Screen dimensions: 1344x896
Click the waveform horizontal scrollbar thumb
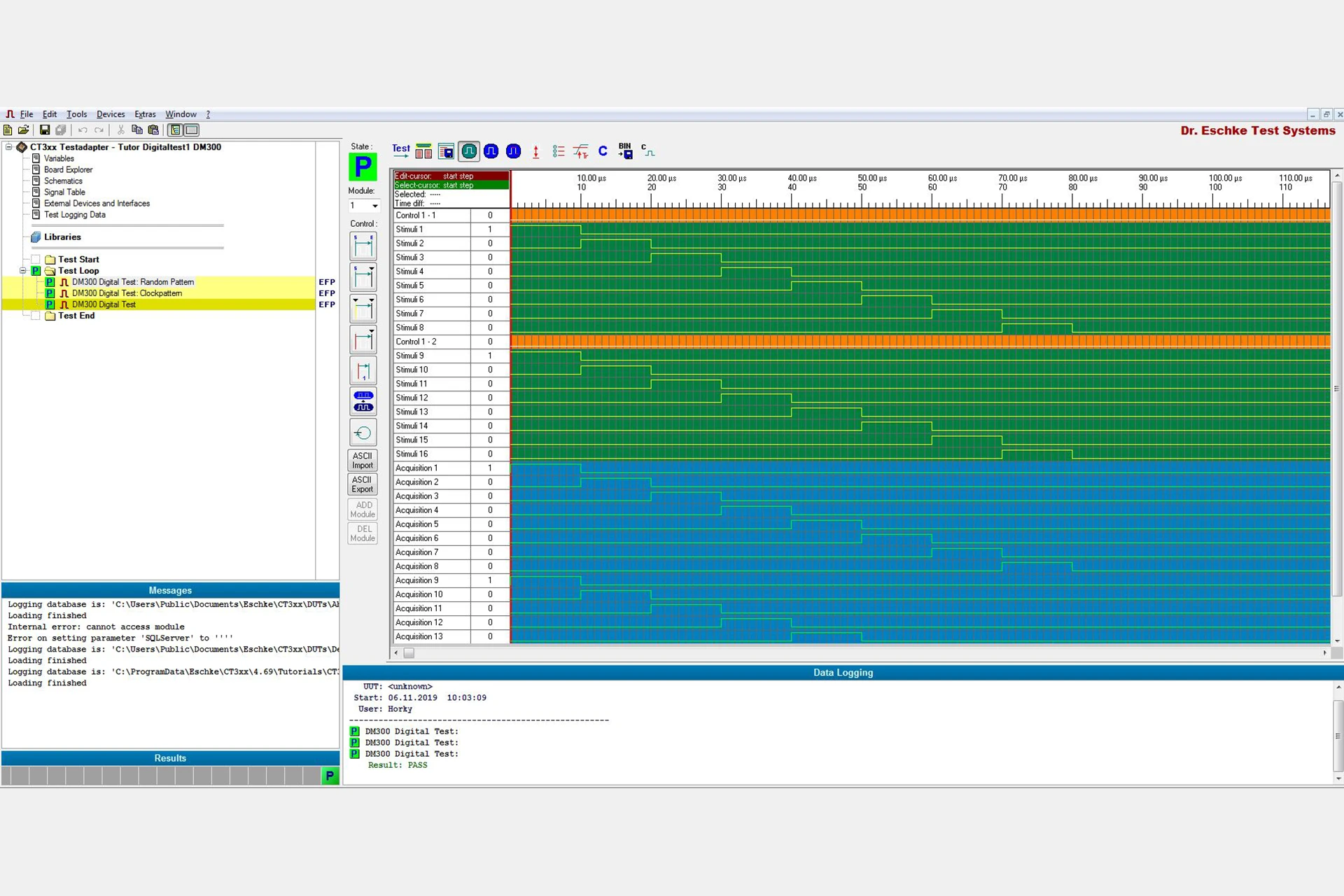pyautogui.click(x=409, y=653)
